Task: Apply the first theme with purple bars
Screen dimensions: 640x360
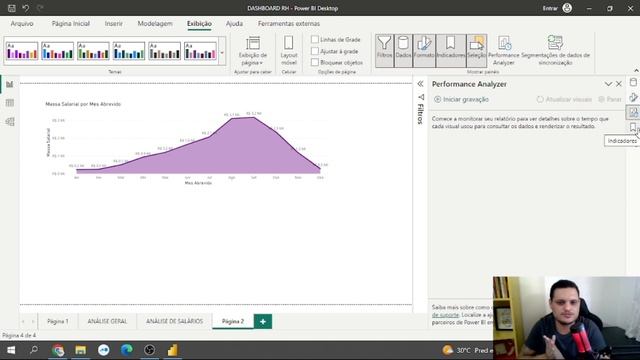Action: (22, 51)
